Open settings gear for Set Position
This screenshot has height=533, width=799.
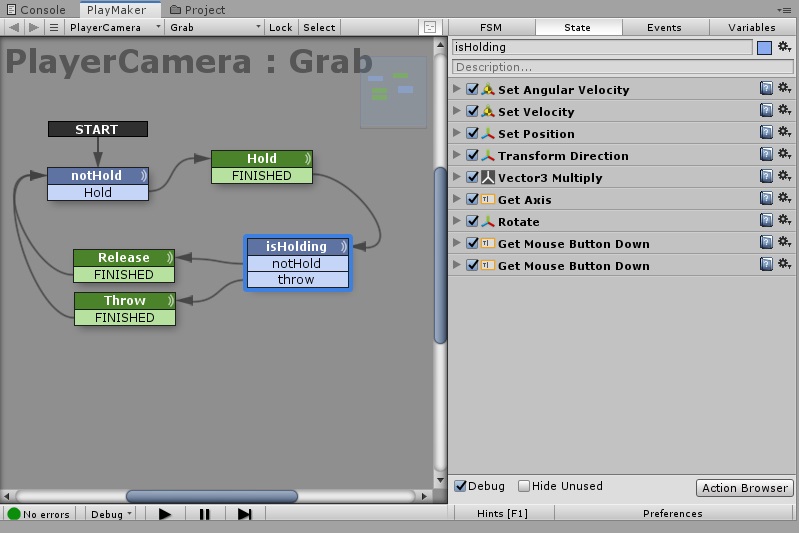(784, 132)
